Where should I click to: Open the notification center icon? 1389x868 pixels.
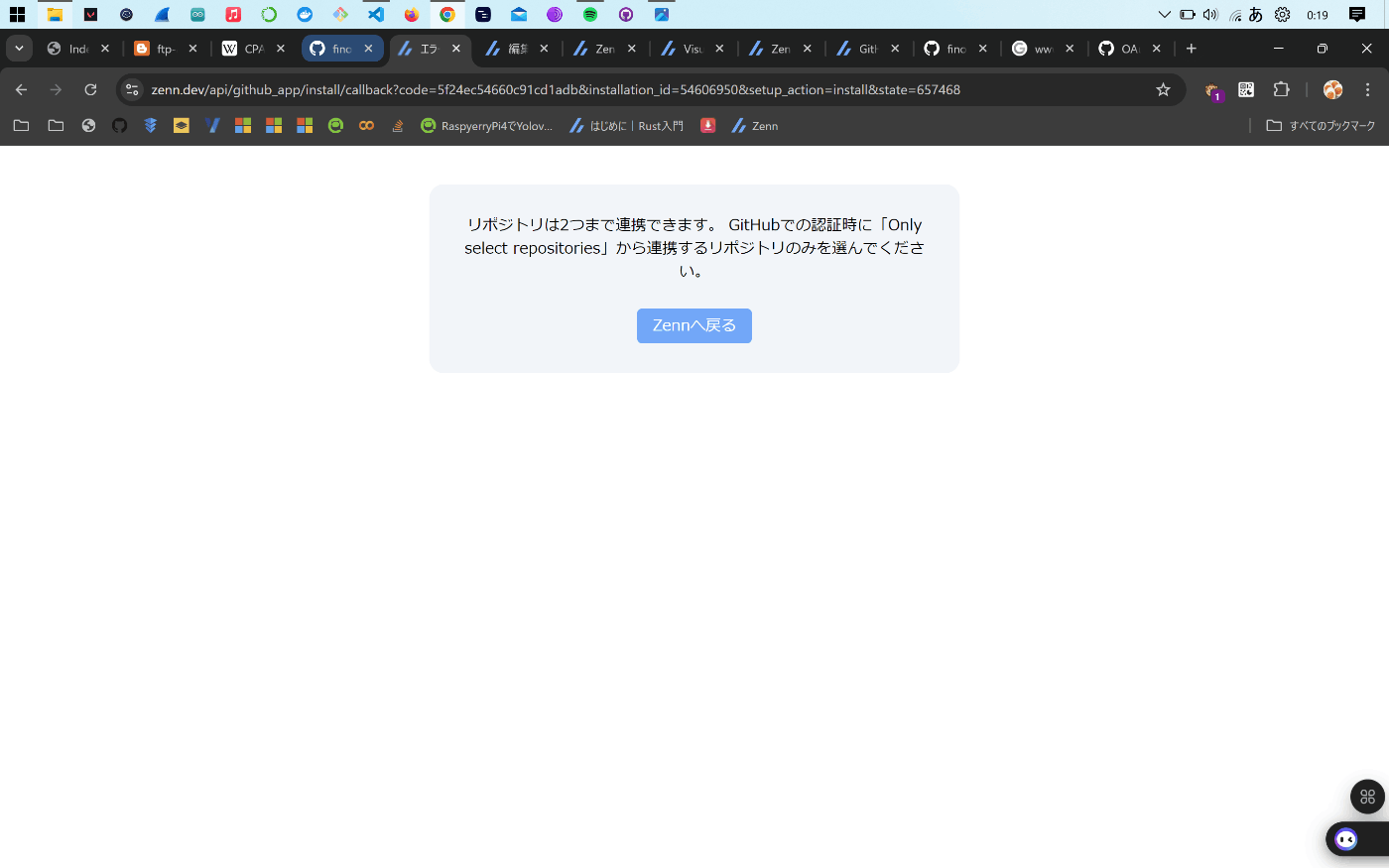[x=1357, y=15]
